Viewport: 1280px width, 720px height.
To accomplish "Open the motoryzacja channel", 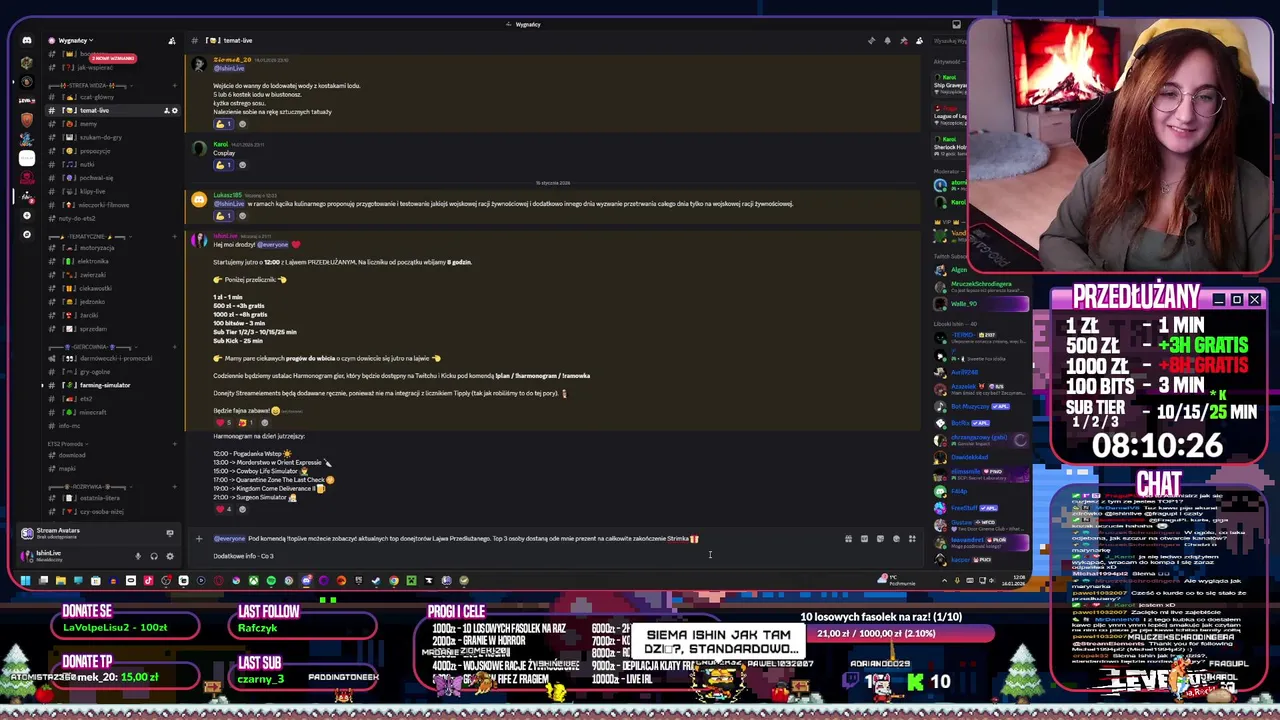I will pos(112,248).
